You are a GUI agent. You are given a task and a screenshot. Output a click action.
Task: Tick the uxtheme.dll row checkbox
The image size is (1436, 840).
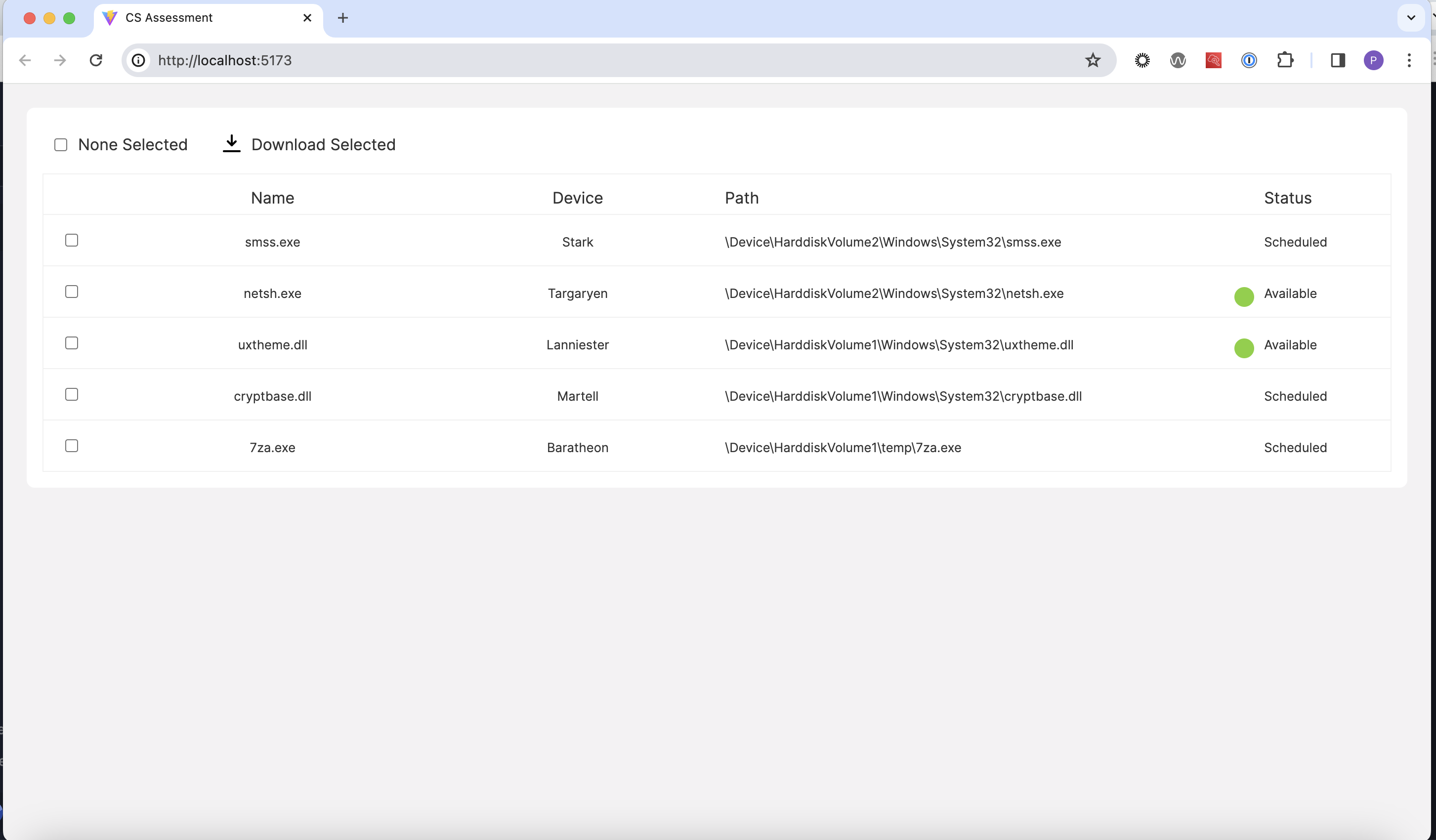[x=72, y=343]
